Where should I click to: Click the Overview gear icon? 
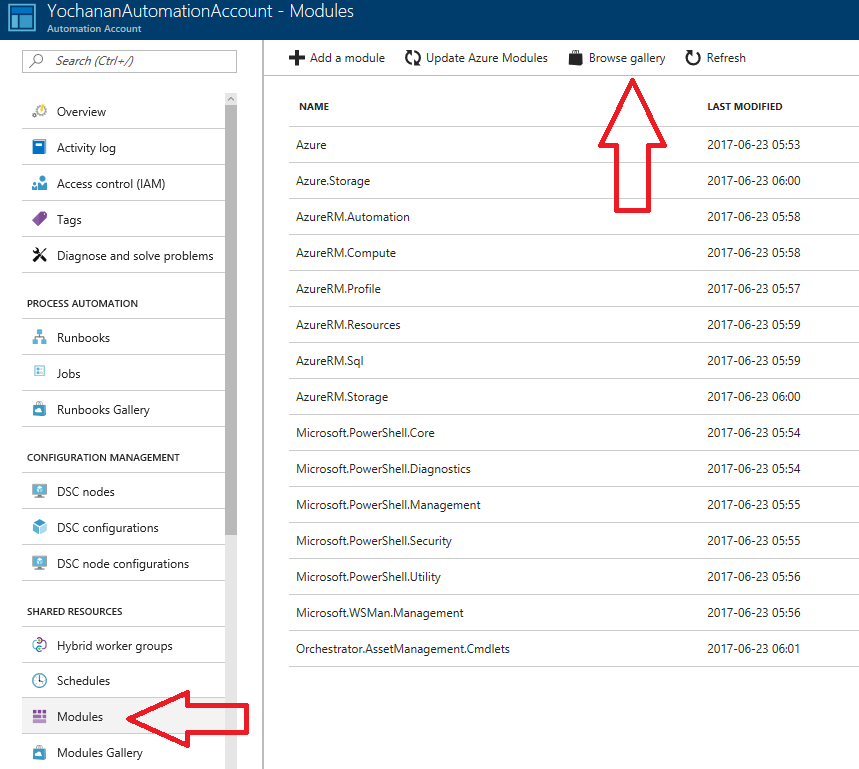click(x=39, y=111)
